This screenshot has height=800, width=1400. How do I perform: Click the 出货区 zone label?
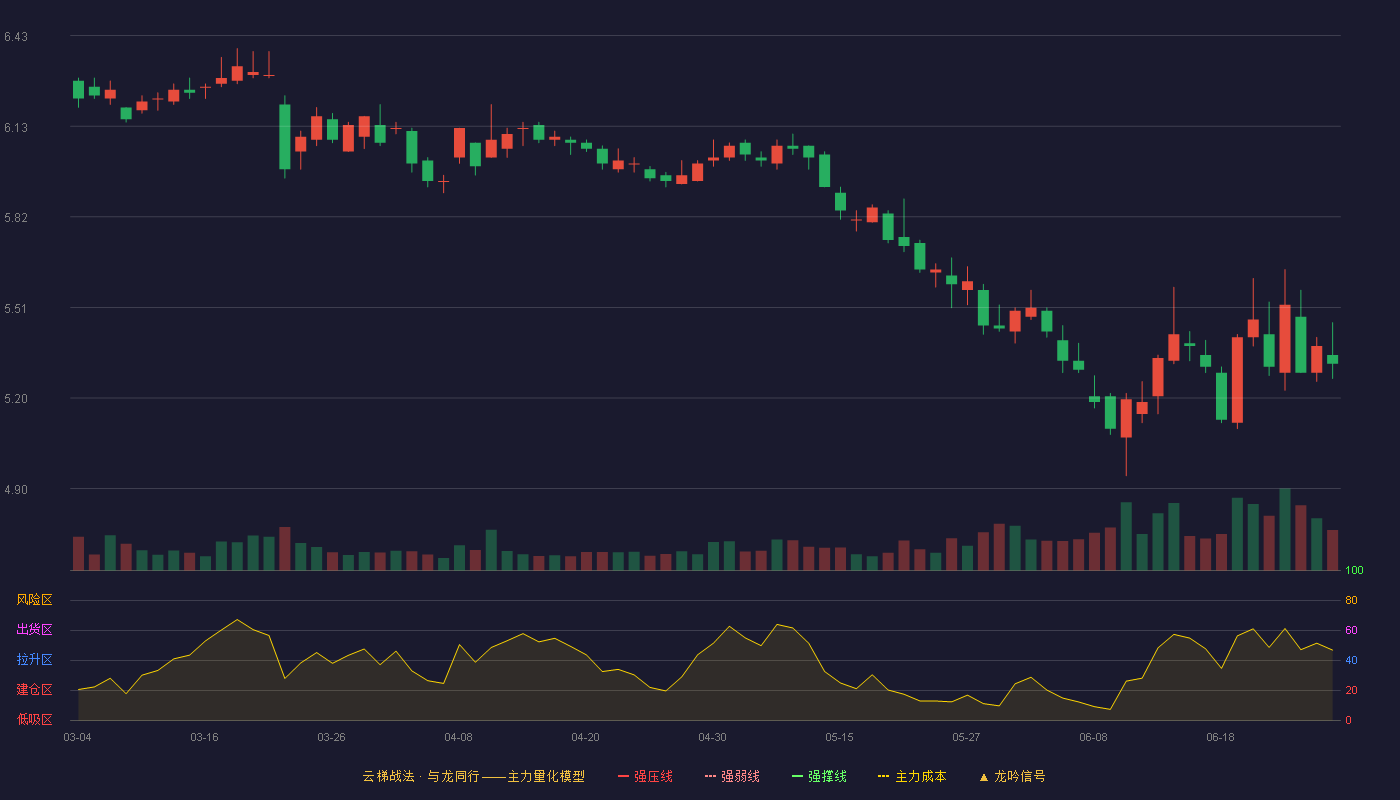pos(34,630)
